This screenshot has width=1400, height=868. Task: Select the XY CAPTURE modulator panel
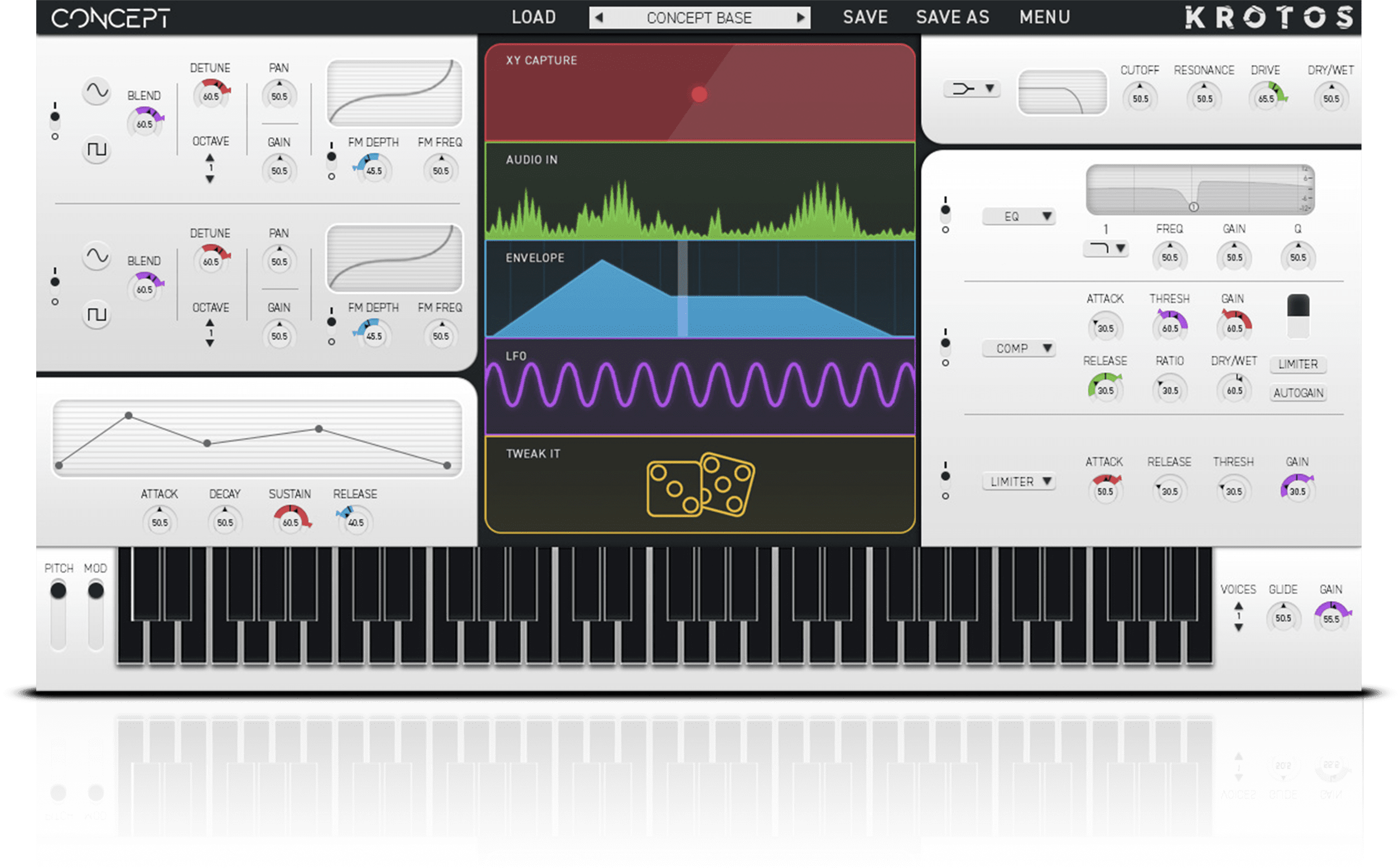pyautogui.click(x=699, y=93)
